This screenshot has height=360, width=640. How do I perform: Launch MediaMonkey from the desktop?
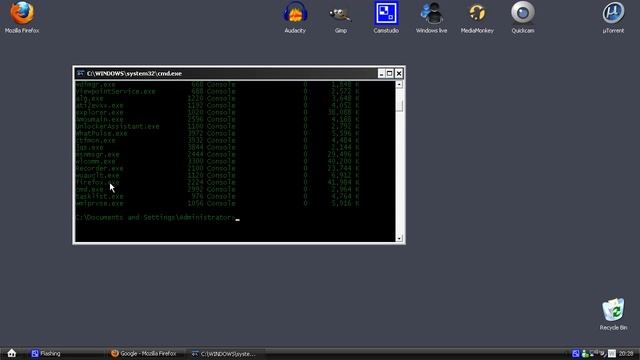tap(477, 17)
